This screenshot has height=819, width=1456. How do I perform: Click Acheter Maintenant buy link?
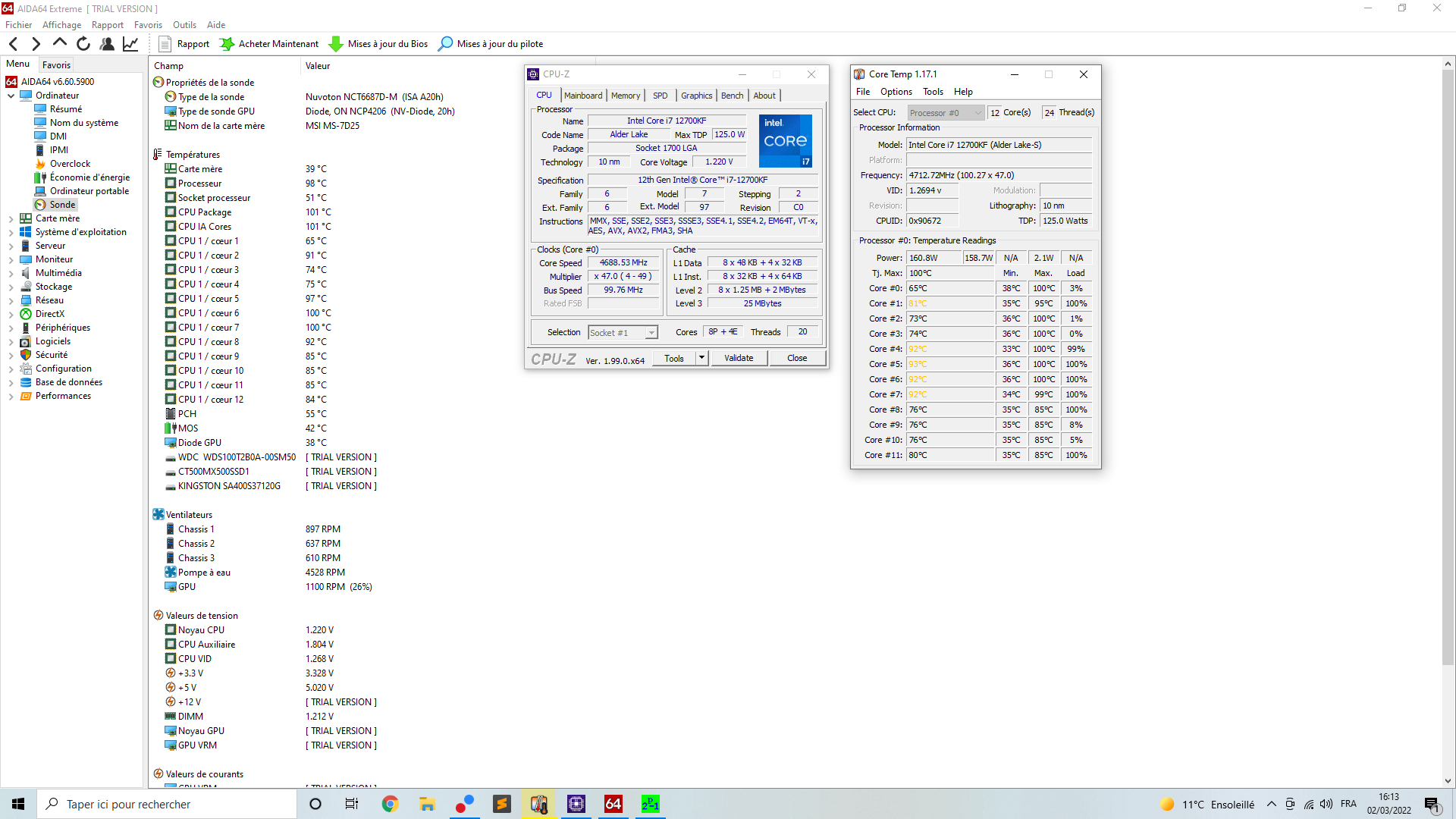point(278,44)
